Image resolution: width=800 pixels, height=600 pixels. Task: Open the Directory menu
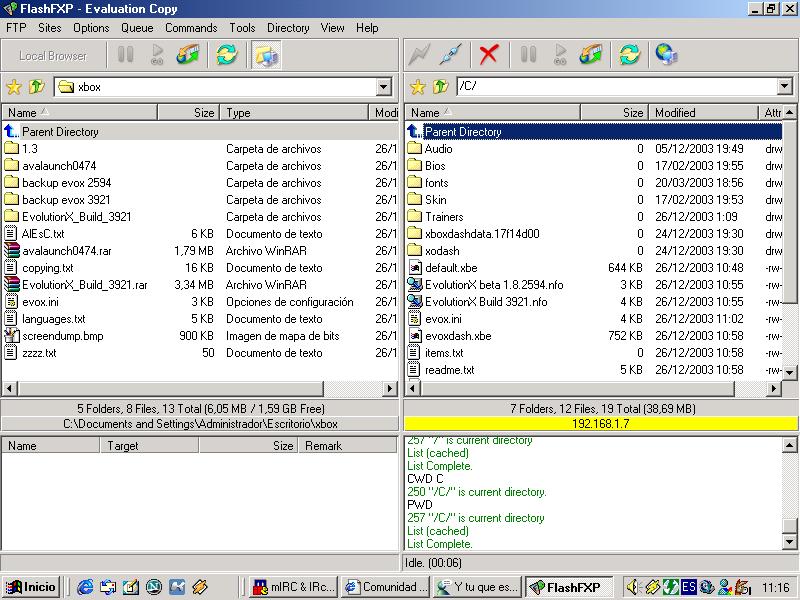tap(288, 28)
